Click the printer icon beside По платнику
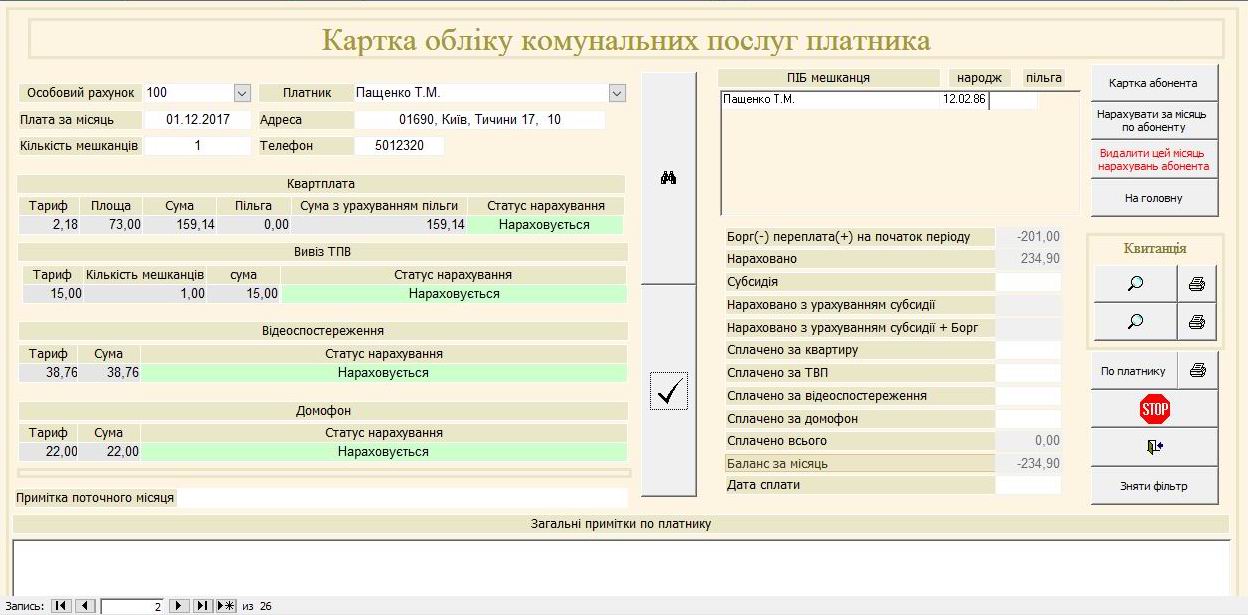Screen dimensions: 1248x615 (1198, 370)
